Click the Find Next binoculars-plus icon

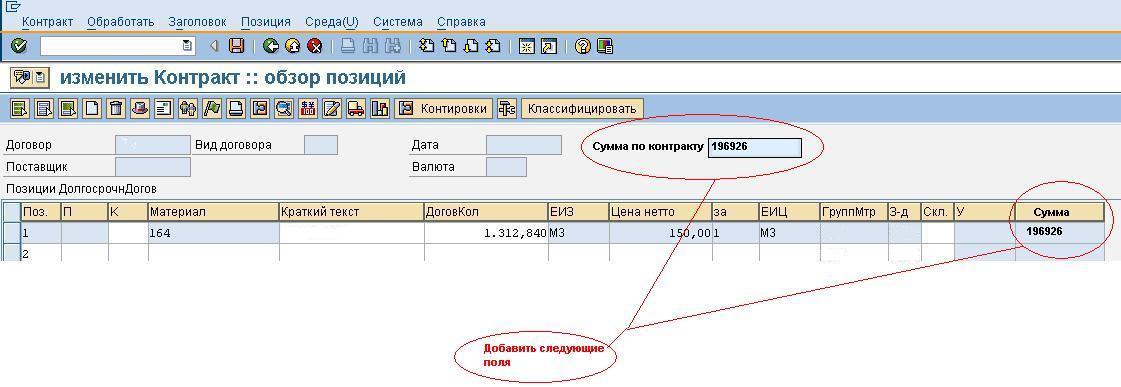click(392, 46)
